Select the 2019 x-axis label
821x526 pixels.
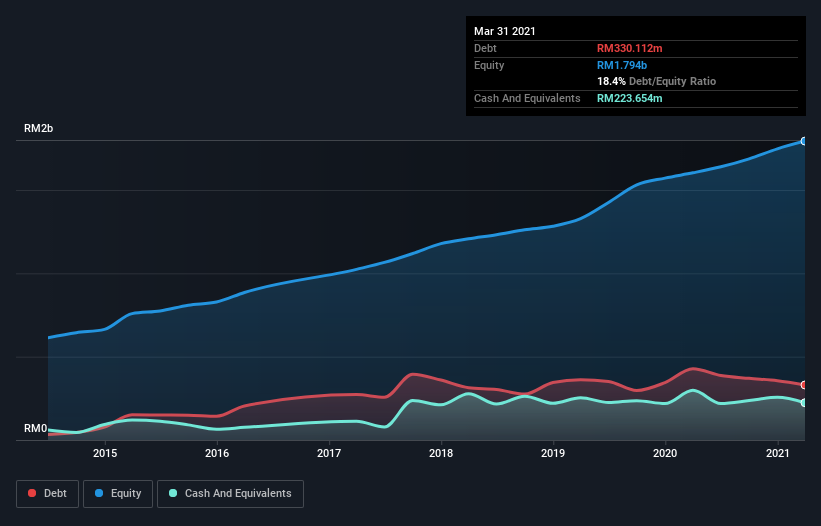553,453
